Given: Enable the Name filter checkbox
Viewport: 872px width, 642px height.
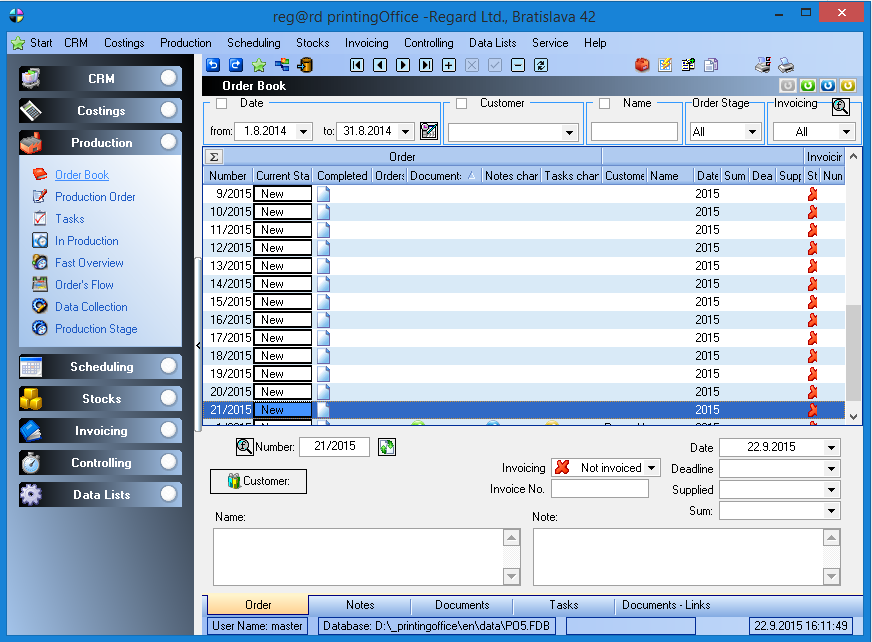Looking at the screenshot, I should click(605, 103).
